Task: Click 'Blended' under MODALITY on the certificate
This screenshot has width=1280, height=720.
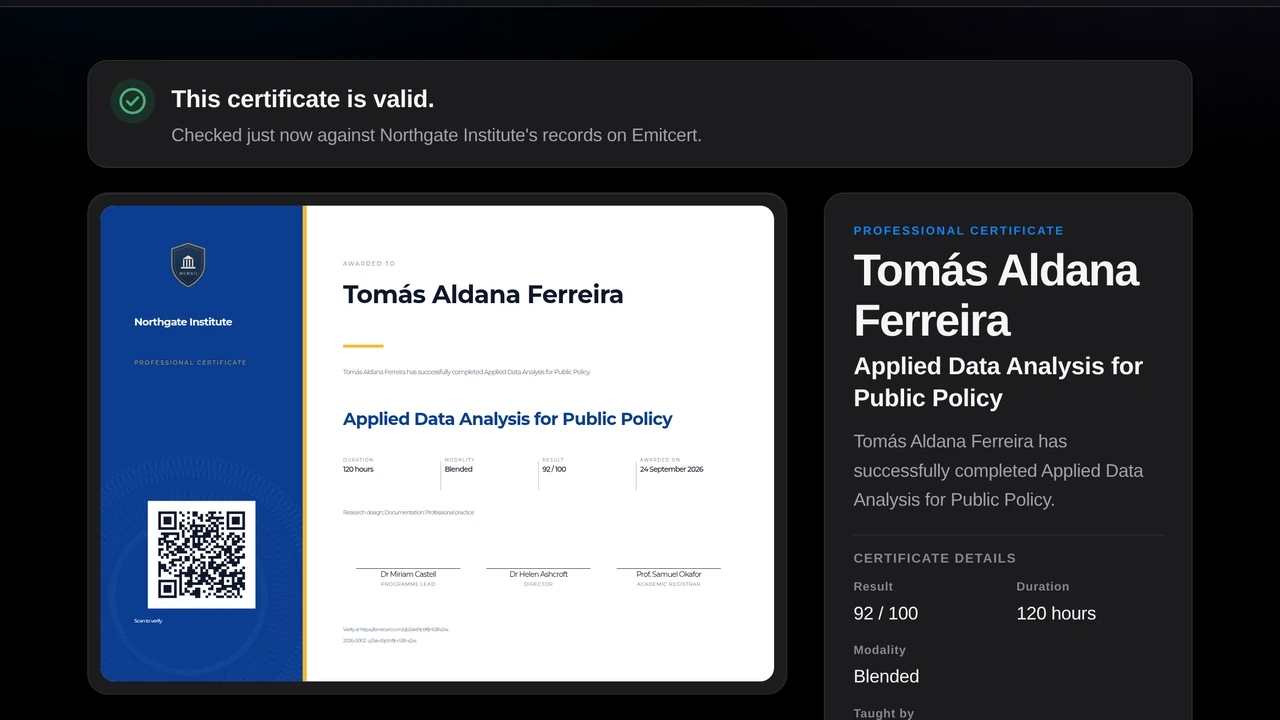Action: pos(458,469)
